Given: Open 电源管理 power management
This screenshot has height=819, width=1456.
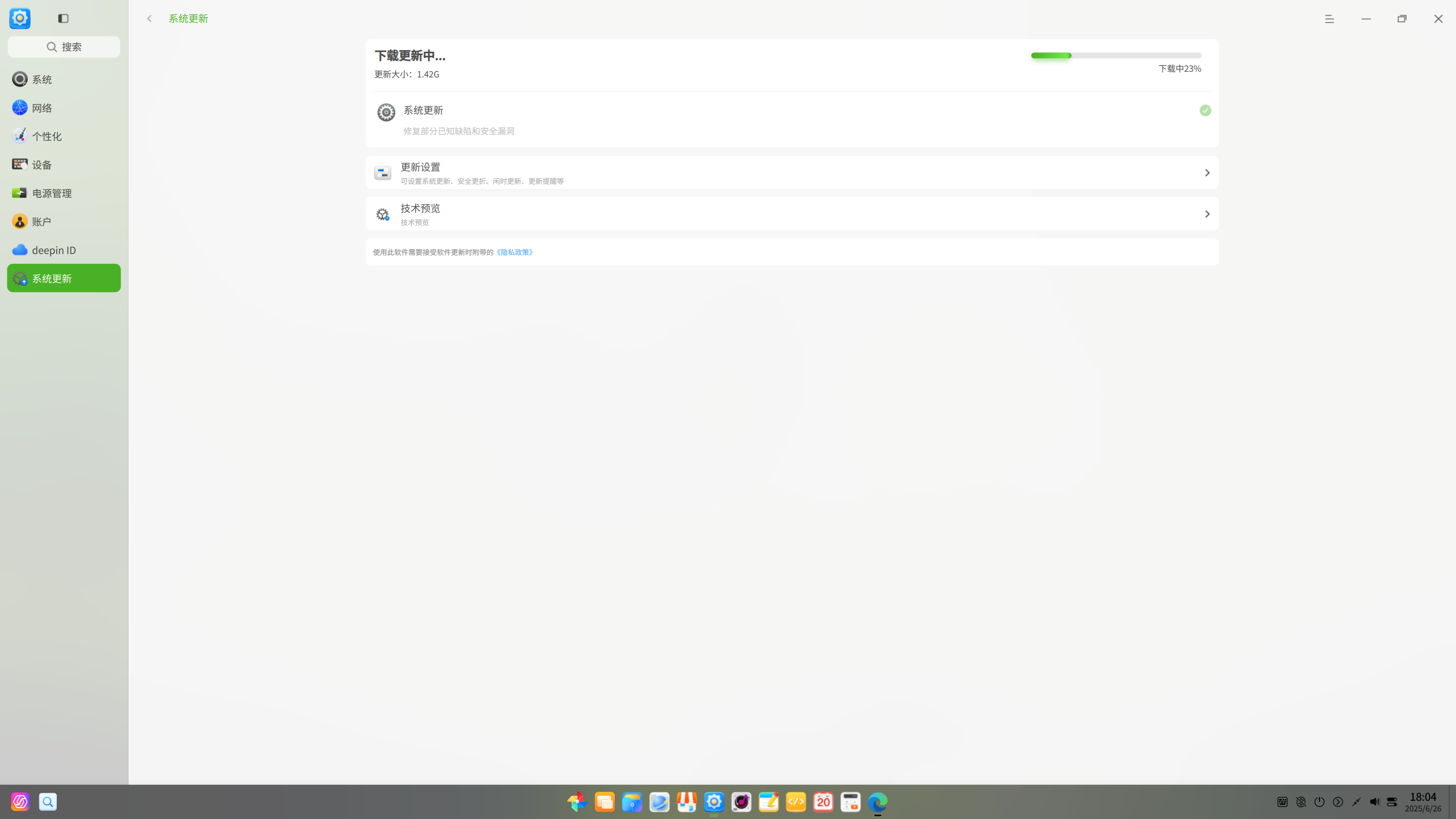Looking at the screenshot, I should coord(64,193).
